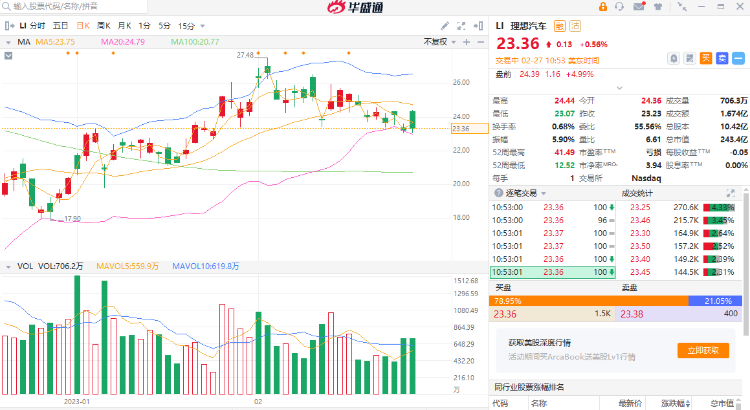Click the blue 卖 sell icon
The height and width of the screenshot is (410, 750).
pos(720,58)
